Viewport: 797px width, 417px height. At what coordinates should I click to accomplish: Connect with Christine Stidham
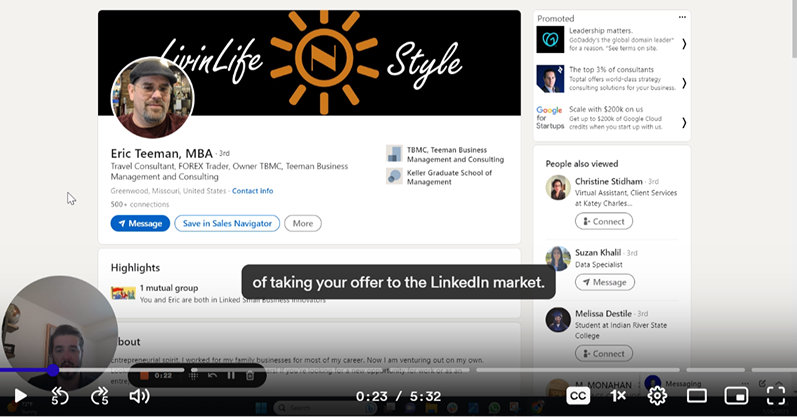[603, 221]
